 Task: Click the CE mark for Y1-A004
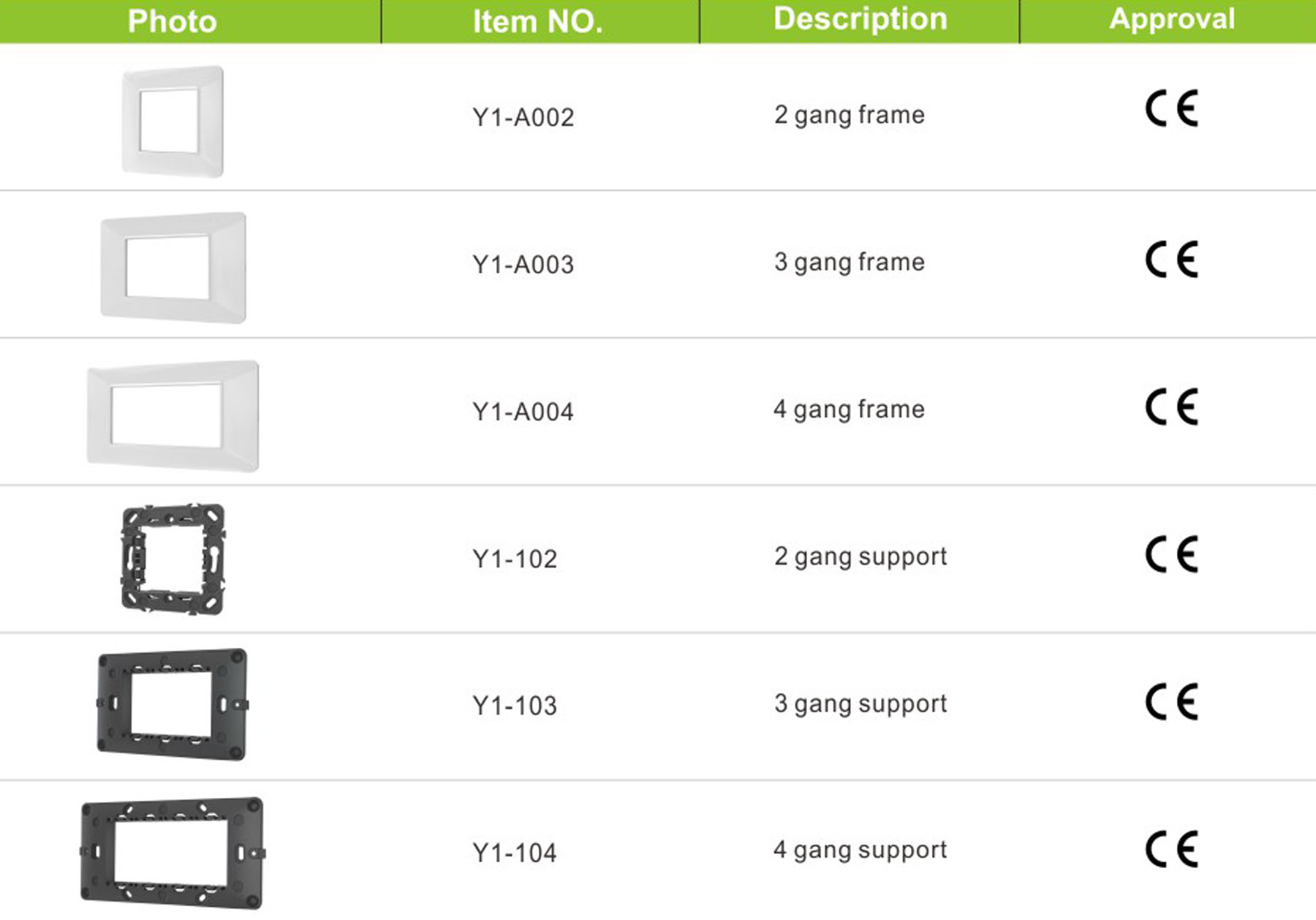(x=1171, y=407)
